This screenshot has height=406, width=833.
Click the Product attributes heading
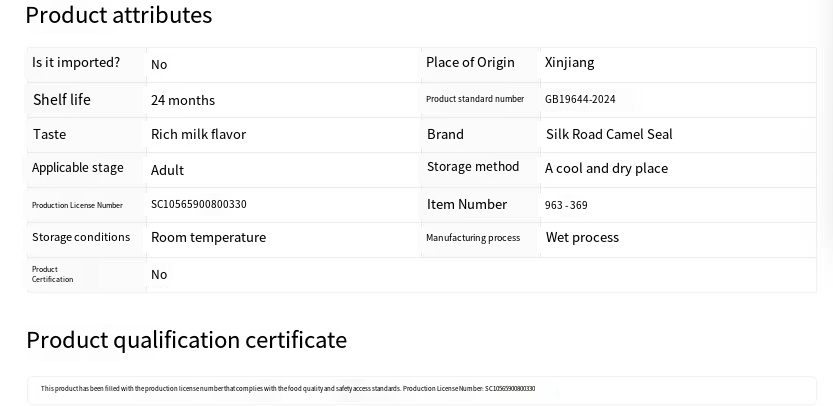(x=118, y=15)
